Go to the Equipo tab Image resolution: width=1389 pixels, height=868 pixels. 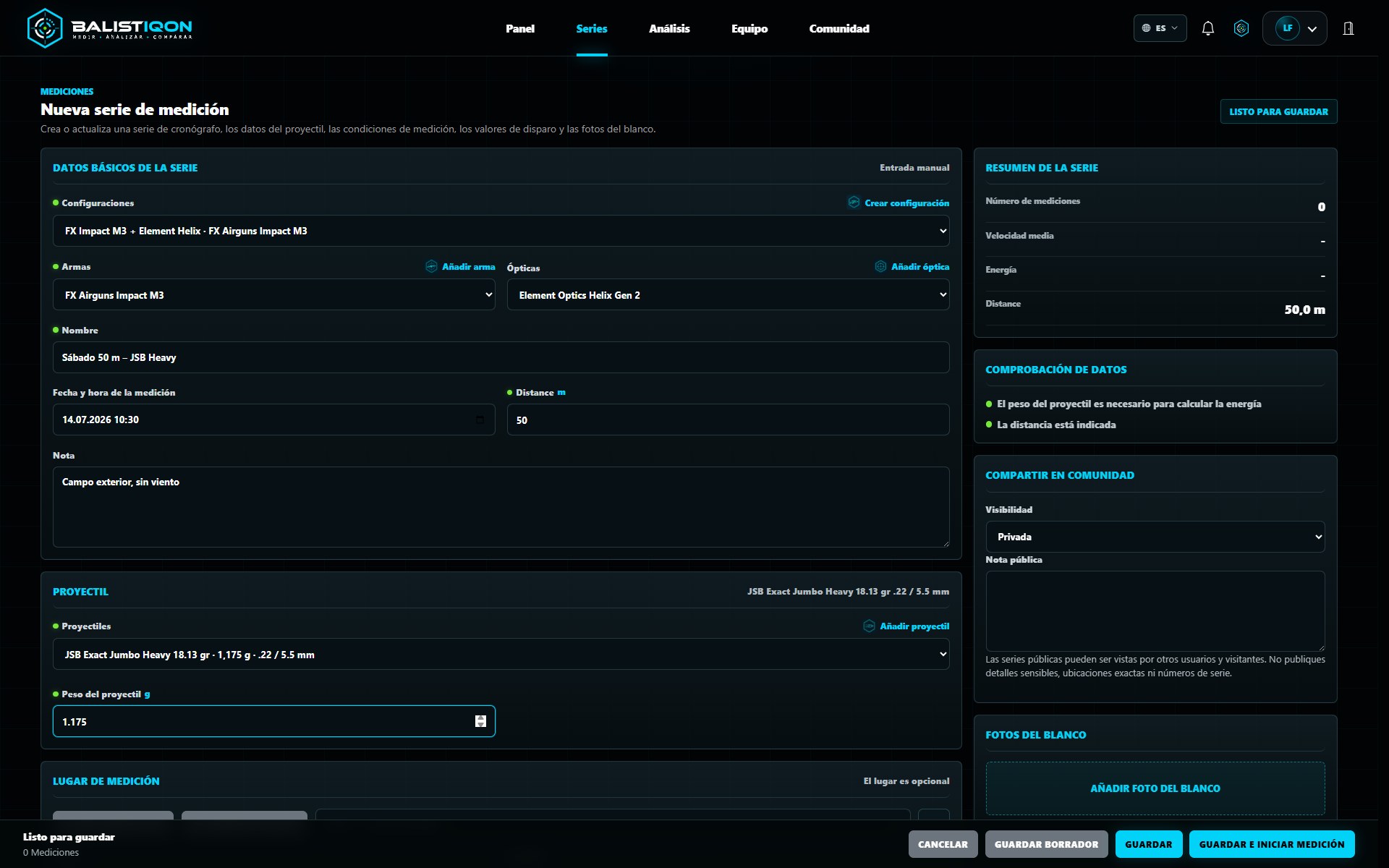749,28
